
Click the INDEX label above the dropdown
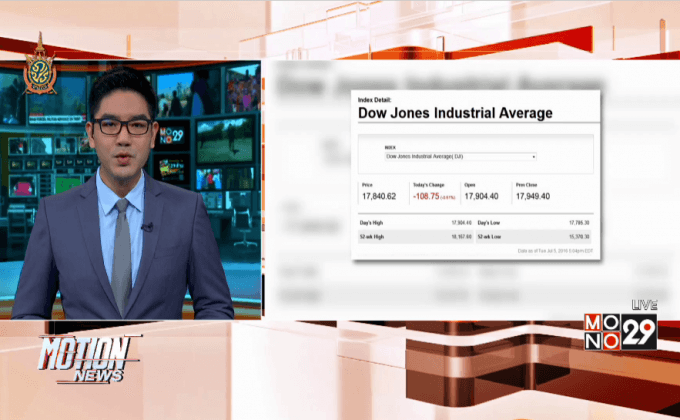(390, 147)
